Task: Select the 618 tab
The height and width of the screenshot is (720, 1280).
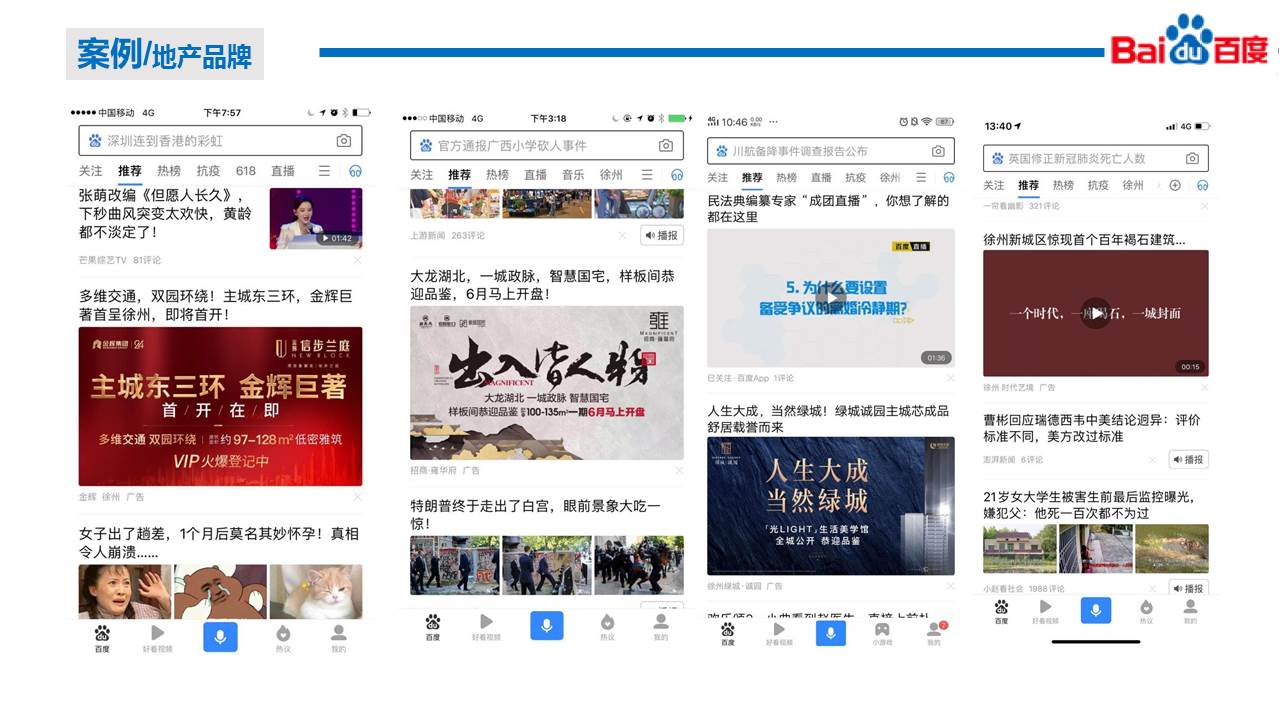Action: 246,171
